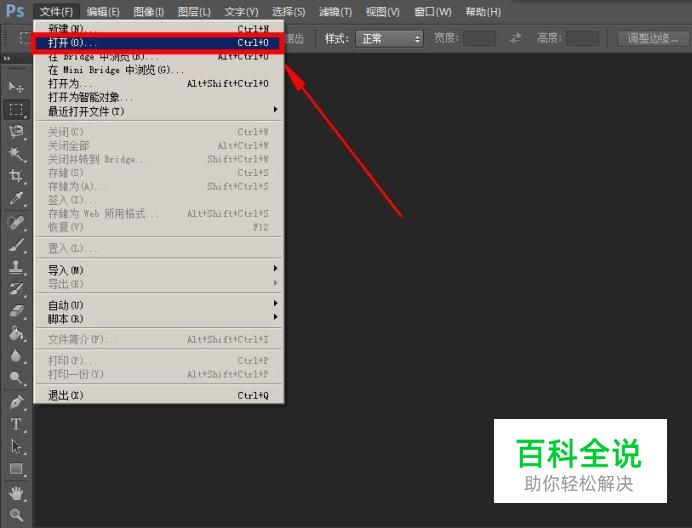Select the Dodge tool
The width and height of the screenshot is (692, 528).
[x=16, y=377]
